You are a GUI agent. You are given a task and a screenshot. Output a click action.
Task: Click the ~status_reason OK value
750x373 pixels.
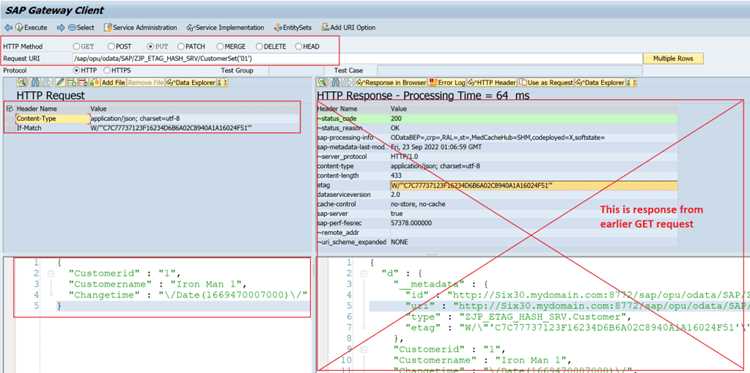(x=395, y=128)
